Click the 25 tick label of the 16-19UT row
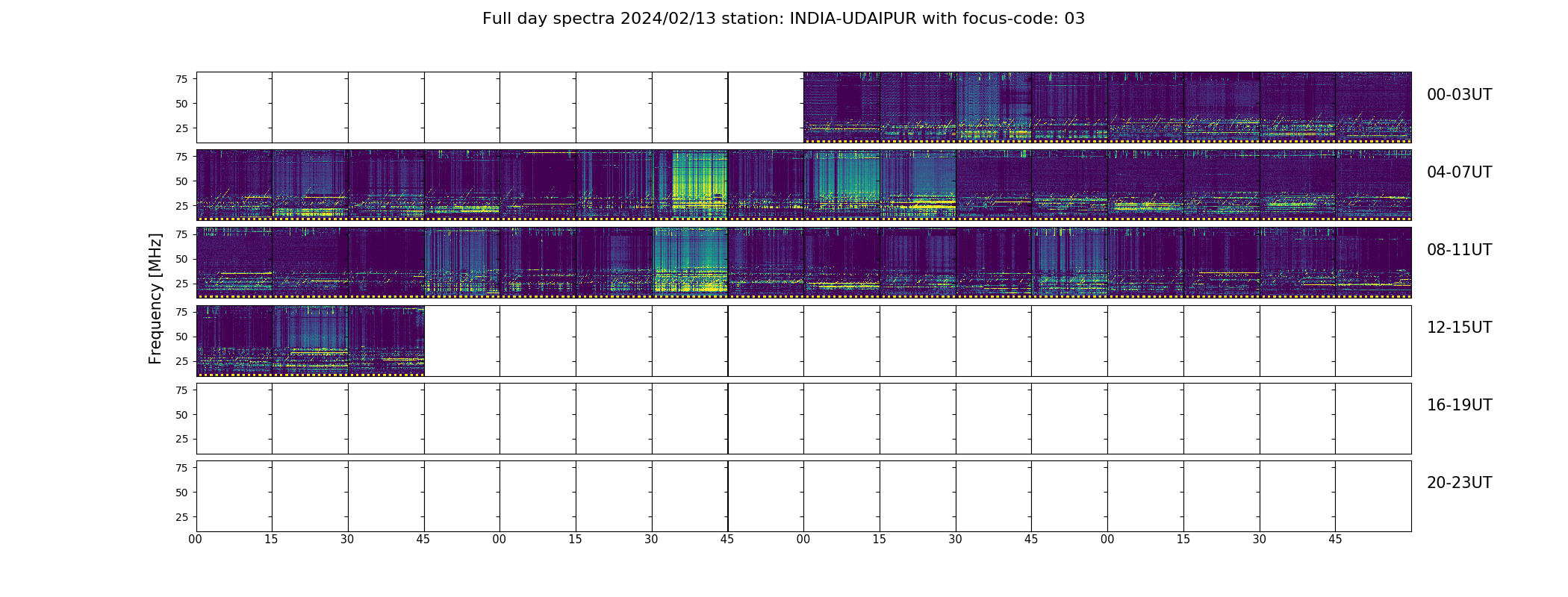This screenshot has width=1568, height=597. (x=181, y=439)
